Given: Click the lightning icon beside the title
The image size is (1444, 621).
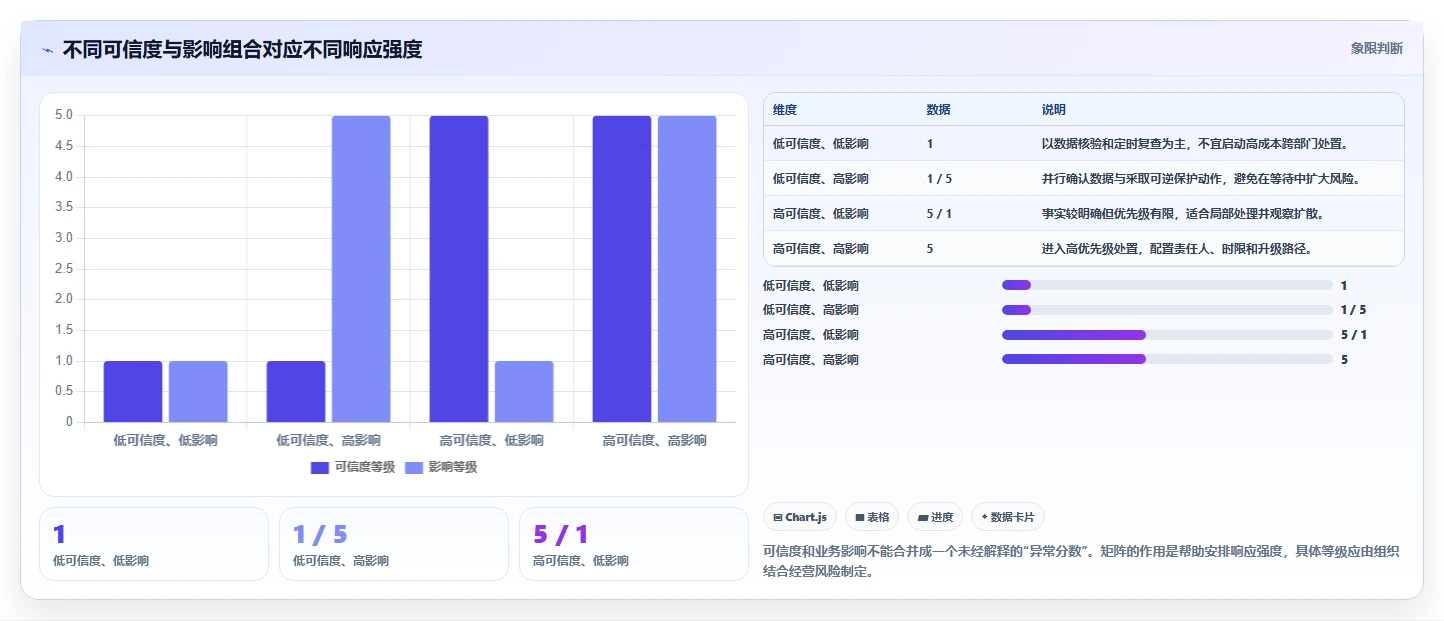Looking at the screenshot, I should click(x=47, y=49).
